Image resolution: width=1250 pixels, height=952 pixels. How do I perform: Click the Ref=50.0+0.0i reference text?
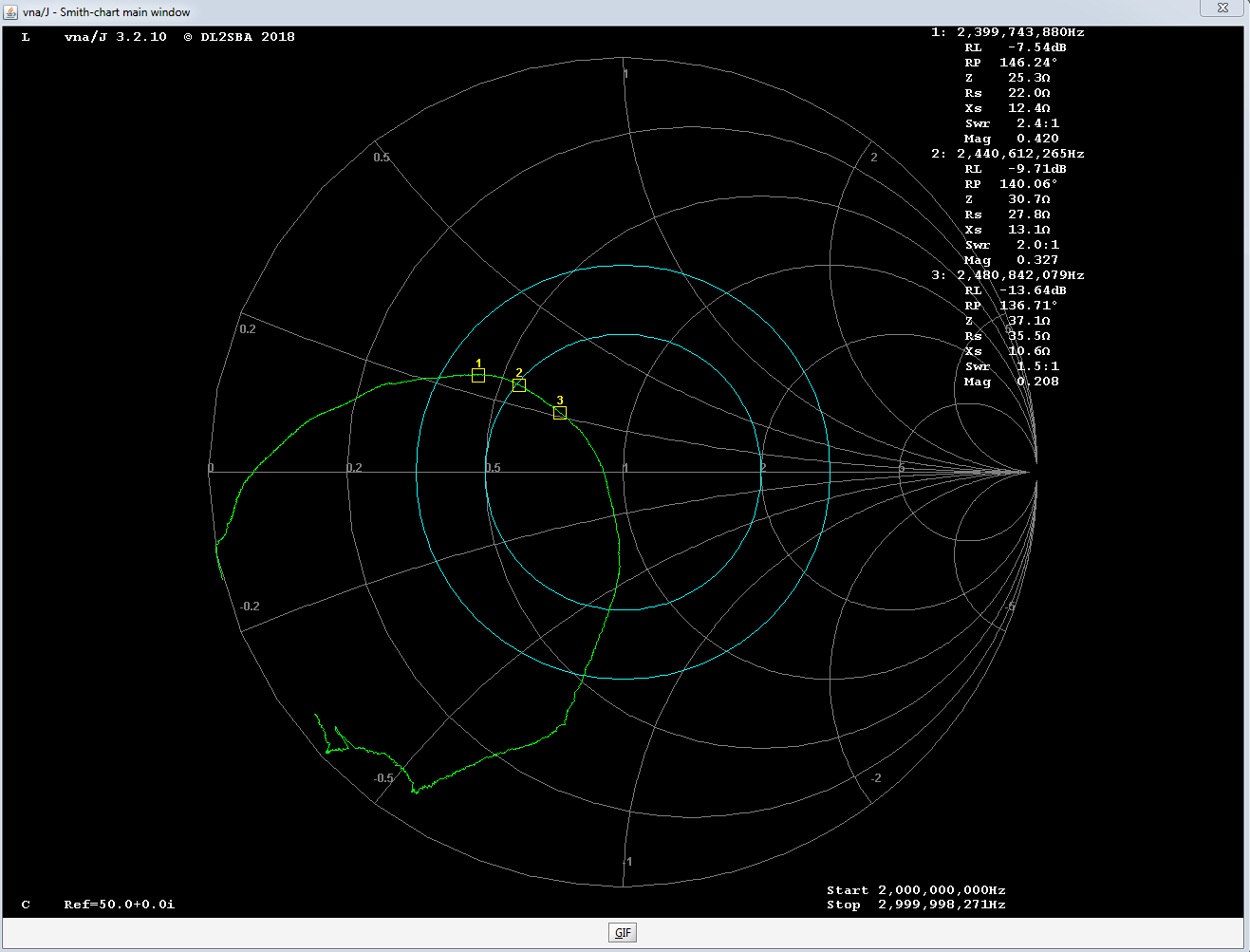tap(120, 905)
